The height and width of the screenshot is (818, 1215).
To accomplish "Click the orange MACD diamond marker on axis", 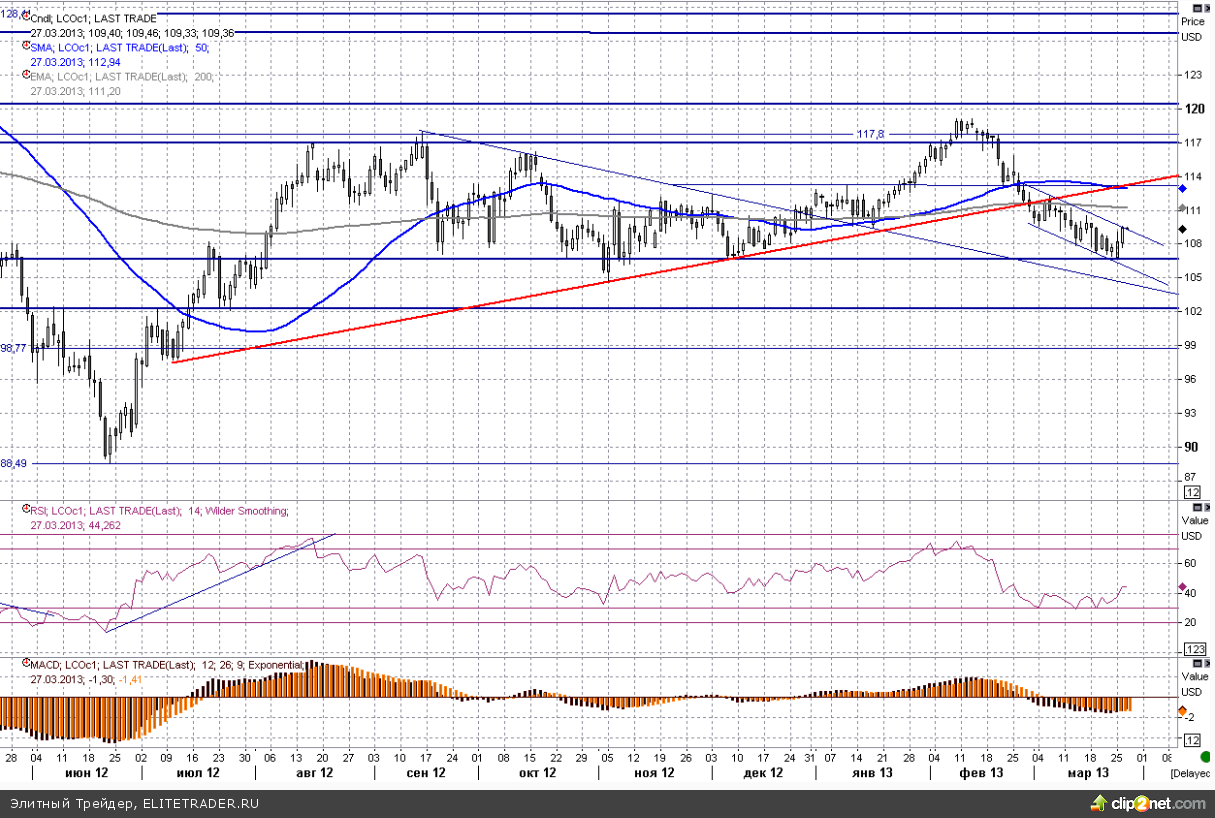I will click(x=1182, y=711).
